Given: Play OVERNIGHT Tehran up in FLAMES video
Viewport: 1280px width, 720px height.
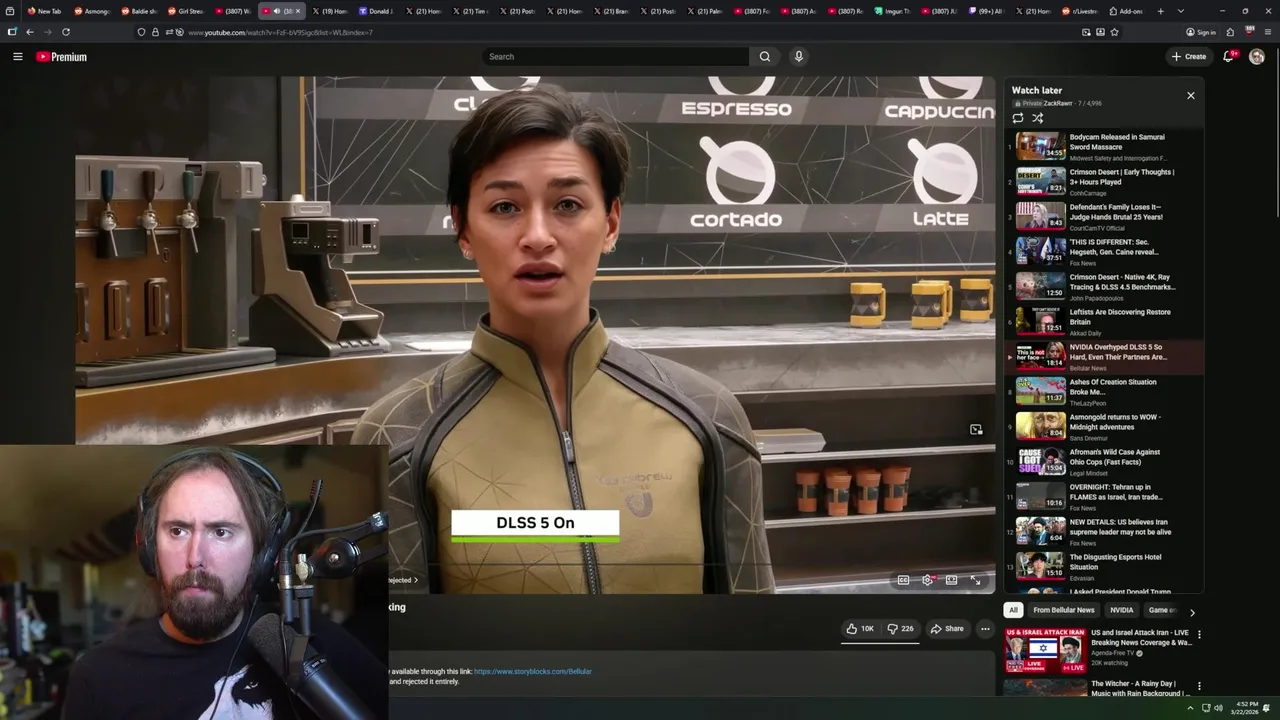Looking at the screenshot, I should (1104, 497).
